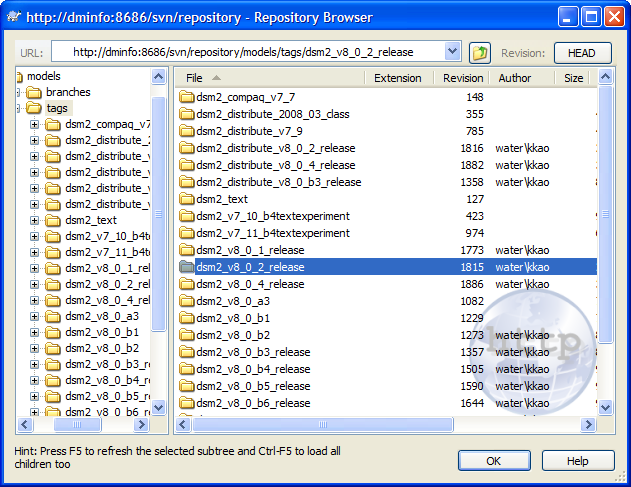The image size is (631, 487).
Task: Sort by the File column header
Action: click(270, 78)
